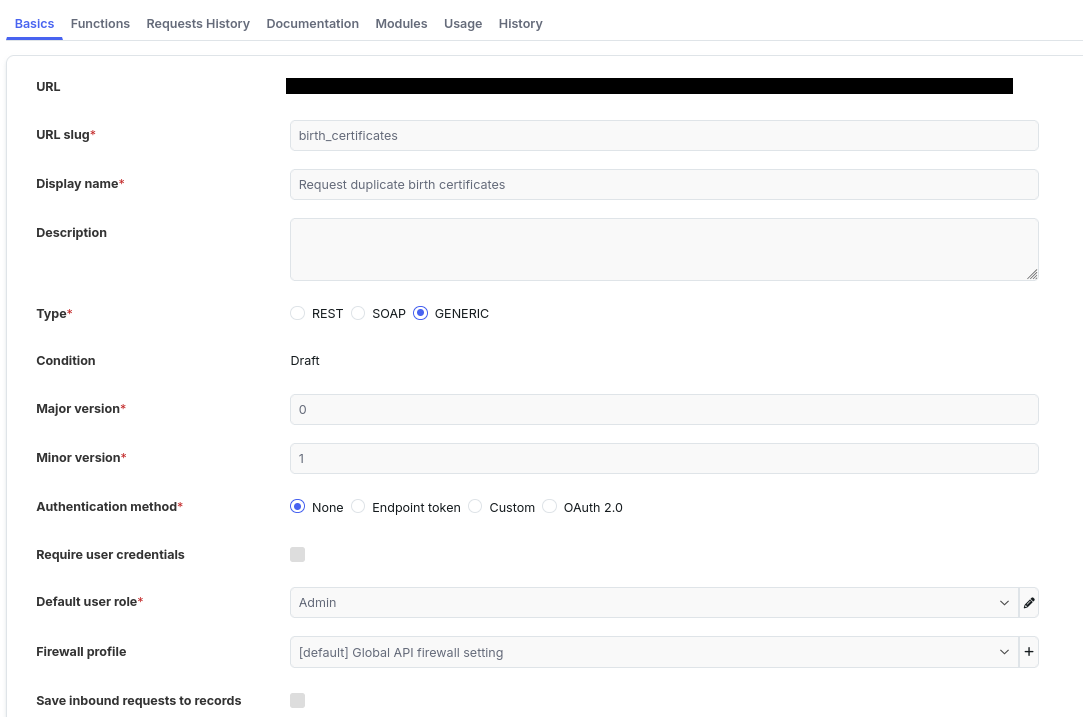Go to the Documentation tab
The image size is (1084, 717).
click(312, 24)
